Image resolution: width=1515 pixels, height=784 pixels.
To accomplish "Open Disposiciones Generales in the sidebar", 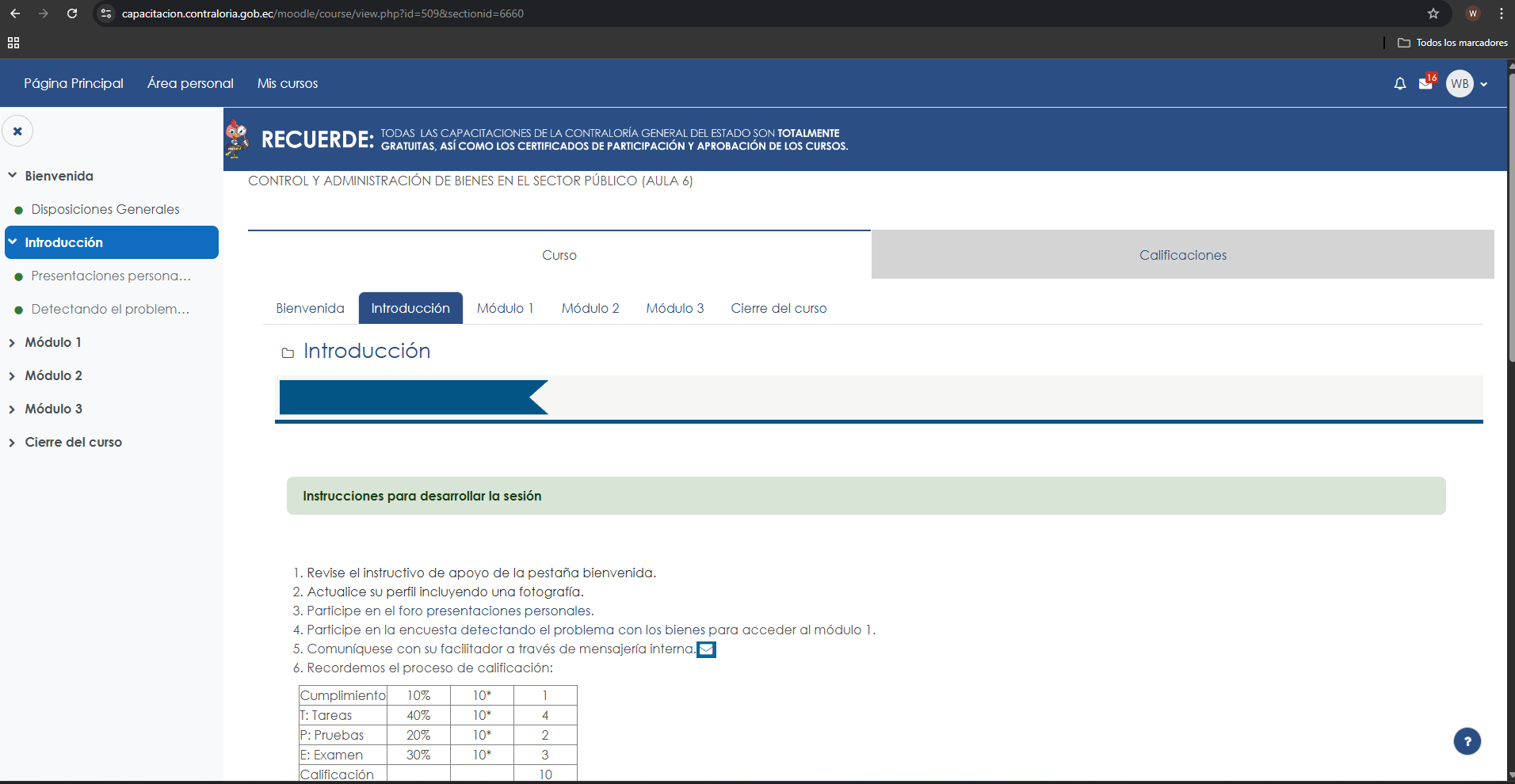I will point(105,209).
